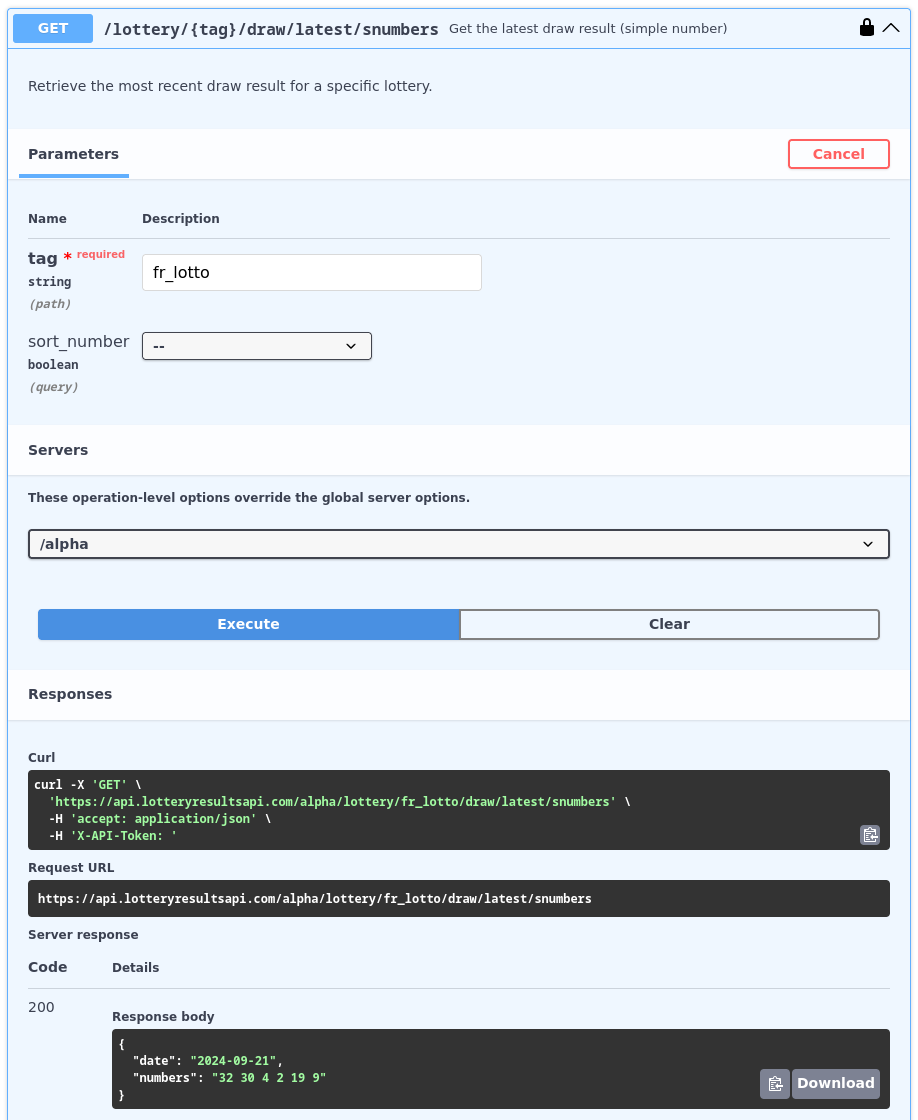Open the sort_number boolean dropdown

tap(257, 346)
